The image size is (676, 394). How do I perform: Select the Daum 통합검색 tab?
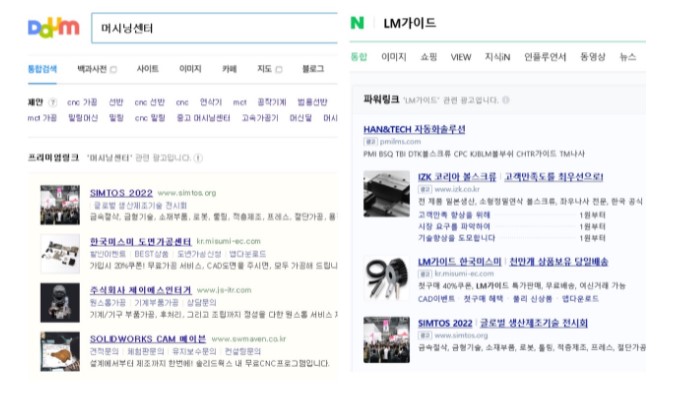[42, 69]
